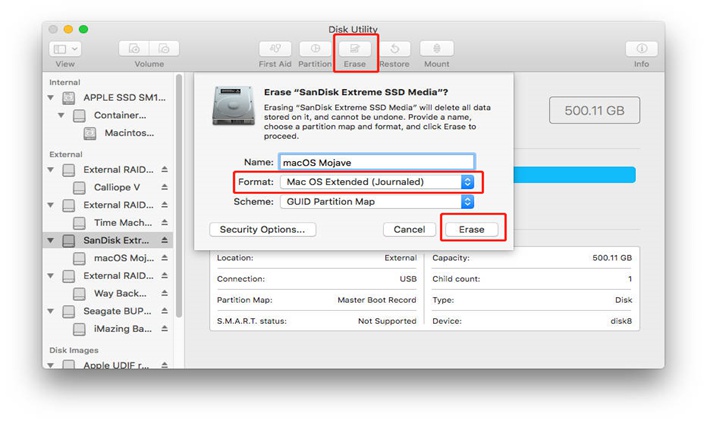Click the hard drive icon in the erase dialog

(234, 106)
